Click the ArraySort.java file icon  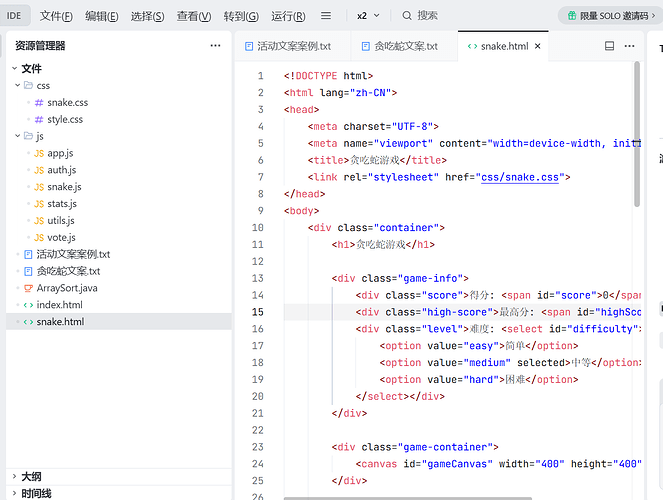tap(28, 288)
